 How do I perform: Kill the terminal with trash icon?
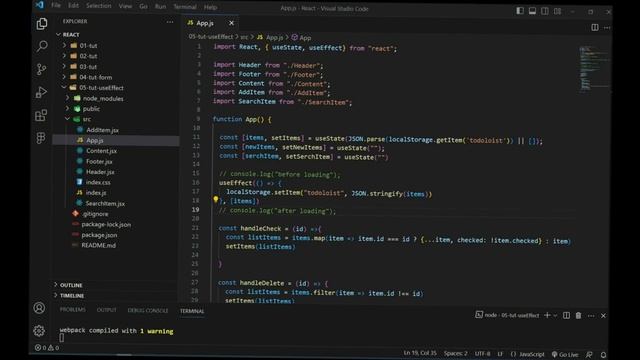pyautogui.click(x=578, y=316)
